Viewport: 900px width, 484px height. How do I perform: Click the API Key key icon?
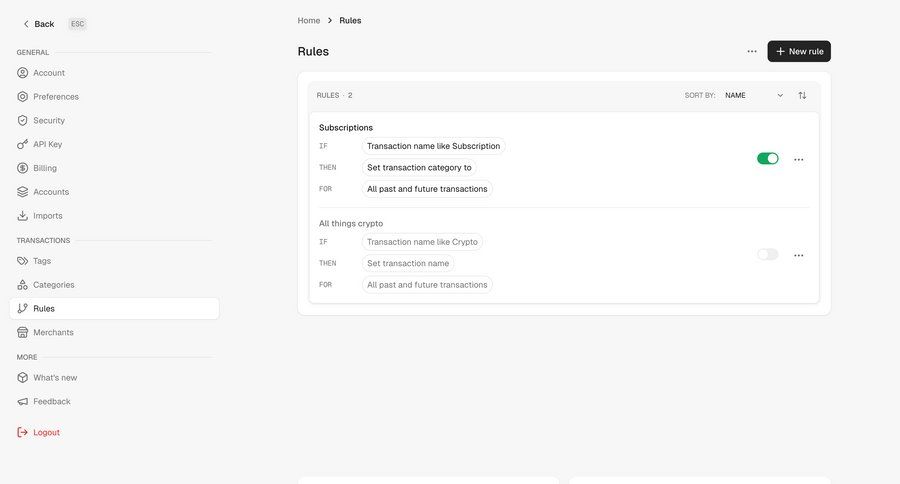coord(22,144)
